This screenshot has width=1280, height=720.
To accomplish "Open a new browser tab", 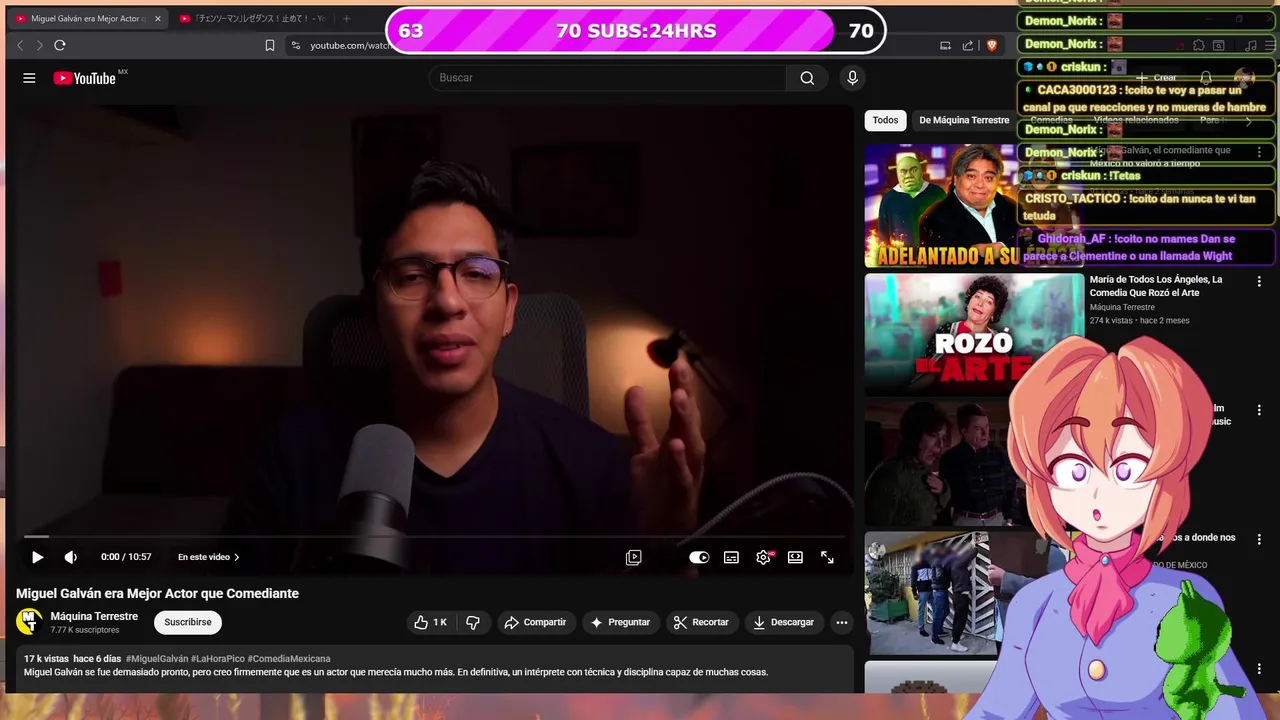I will (x=347, y=18).
